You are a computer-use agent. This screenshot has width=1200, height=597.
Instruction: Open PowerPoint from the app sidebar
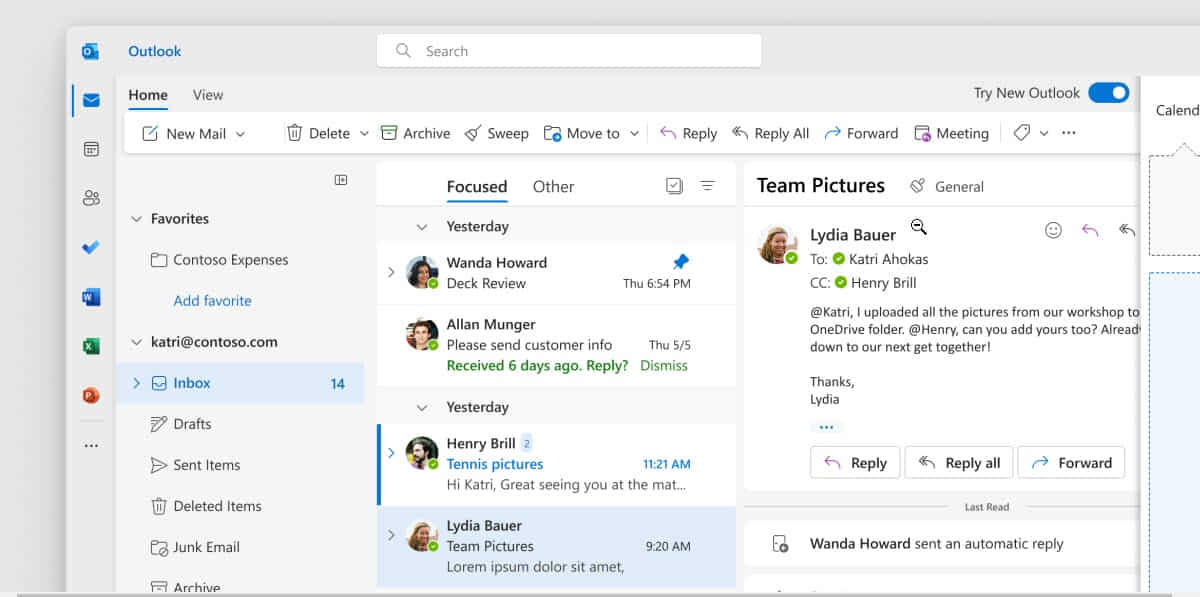tap(91, 395)
